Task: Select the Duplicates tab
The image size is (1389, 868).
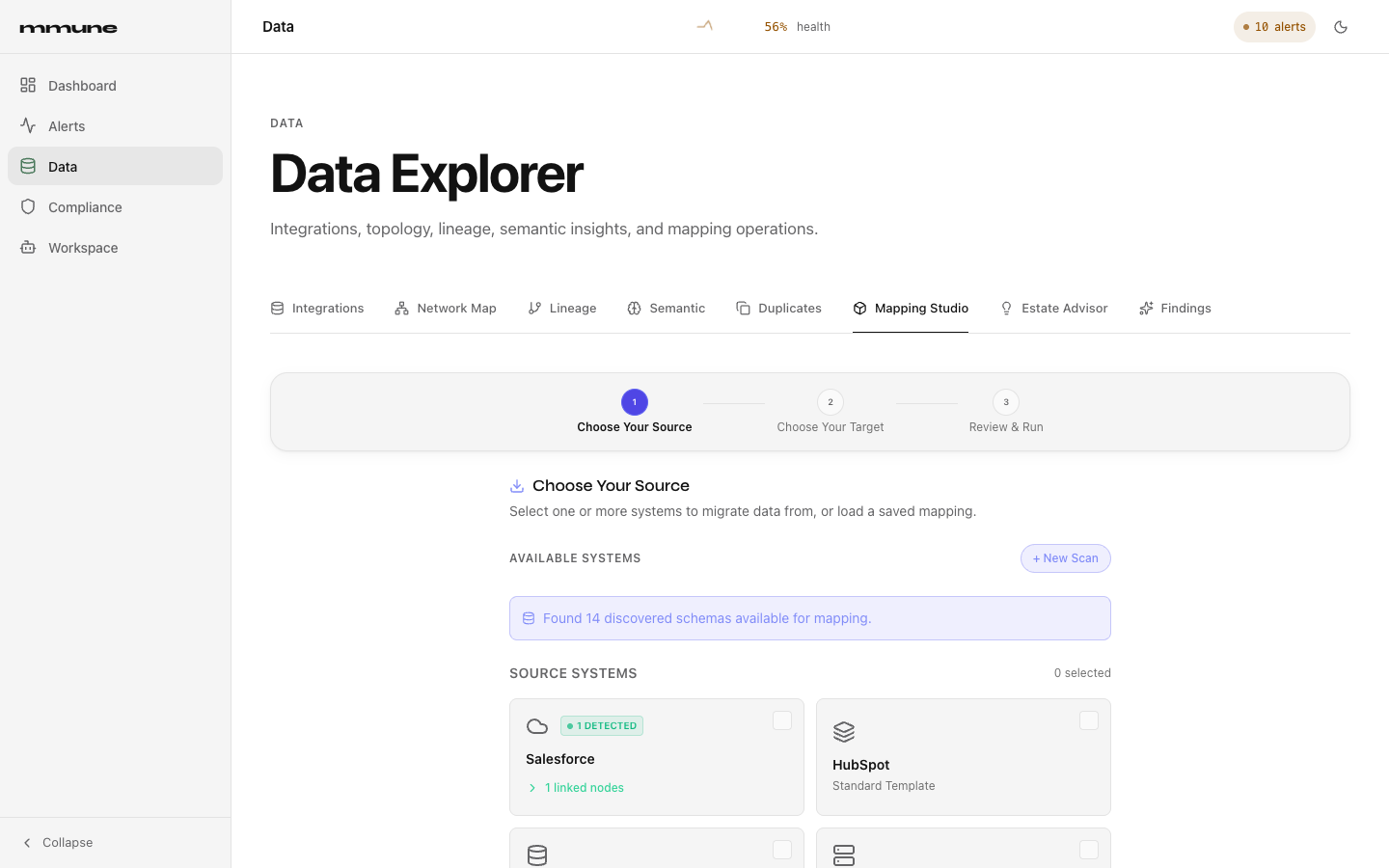Action: coord(779,309)
